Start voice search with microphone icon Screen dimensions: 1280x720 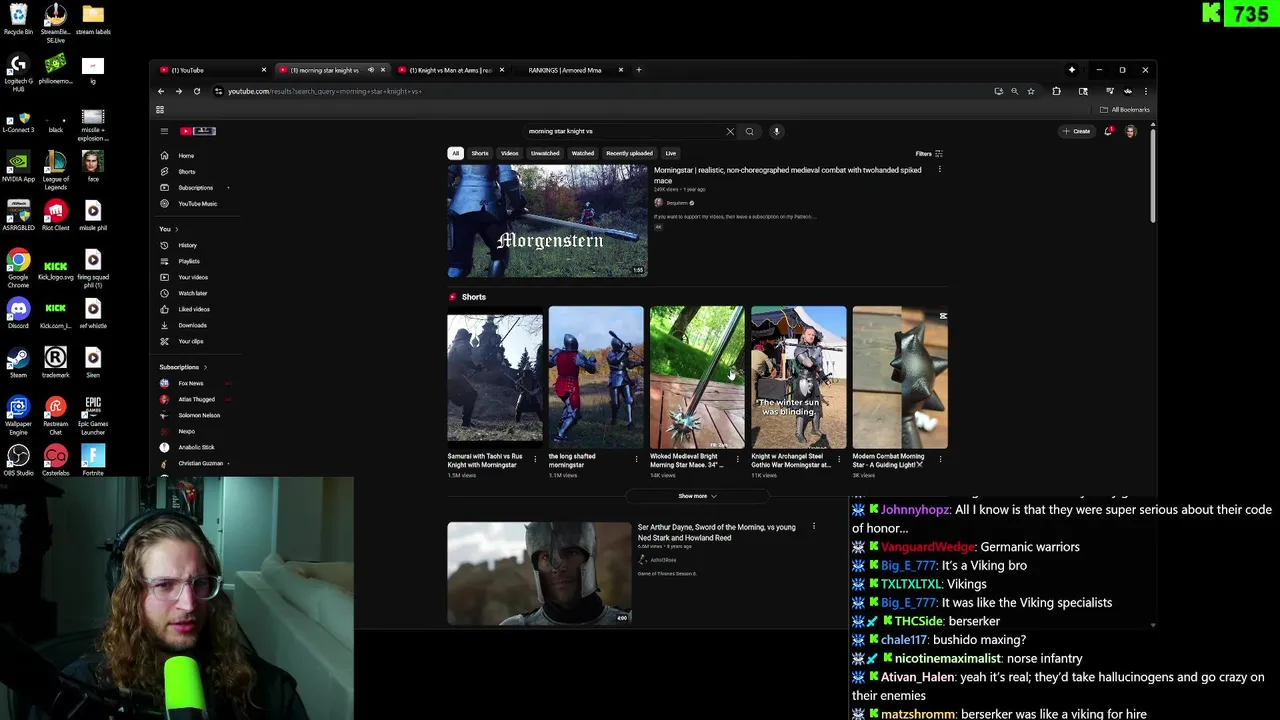(x=776, y=131)
